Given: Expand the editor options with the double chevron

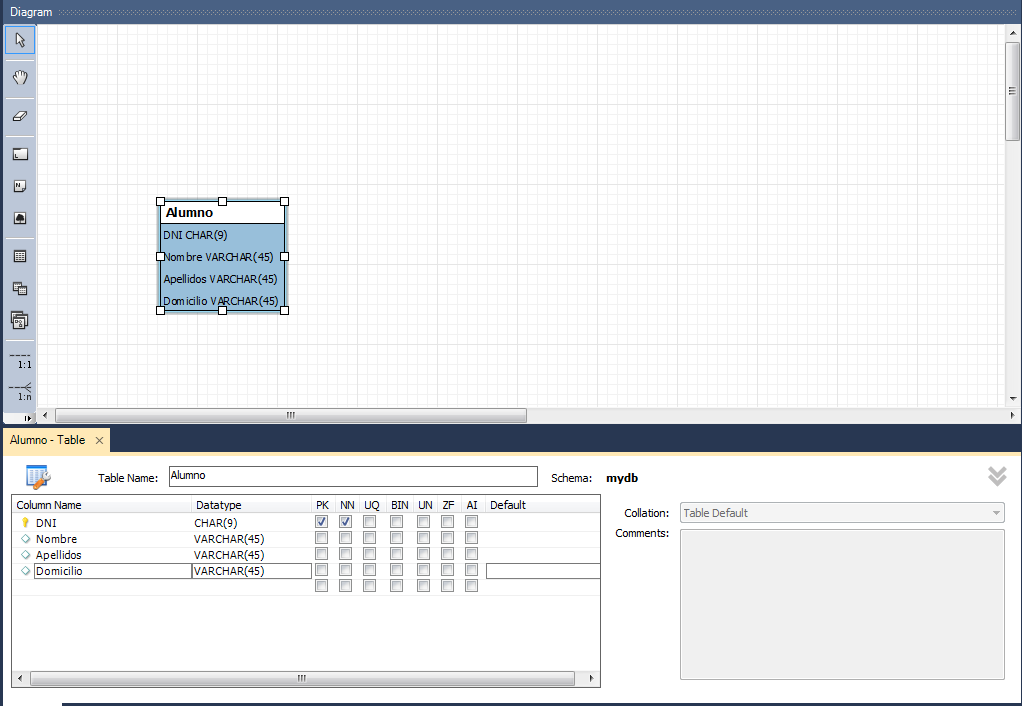Looking at the screenshot, I should (996, 477).
